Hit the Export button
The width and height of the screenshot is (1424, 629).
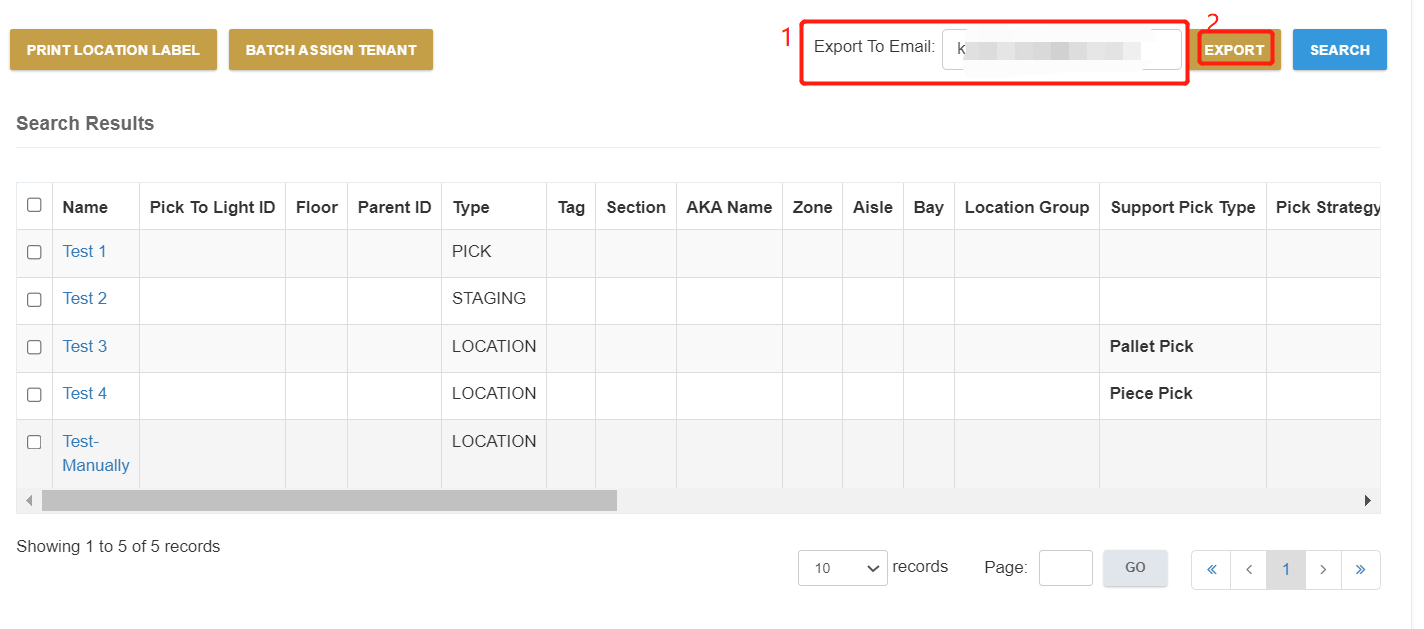coord(1235,50)
